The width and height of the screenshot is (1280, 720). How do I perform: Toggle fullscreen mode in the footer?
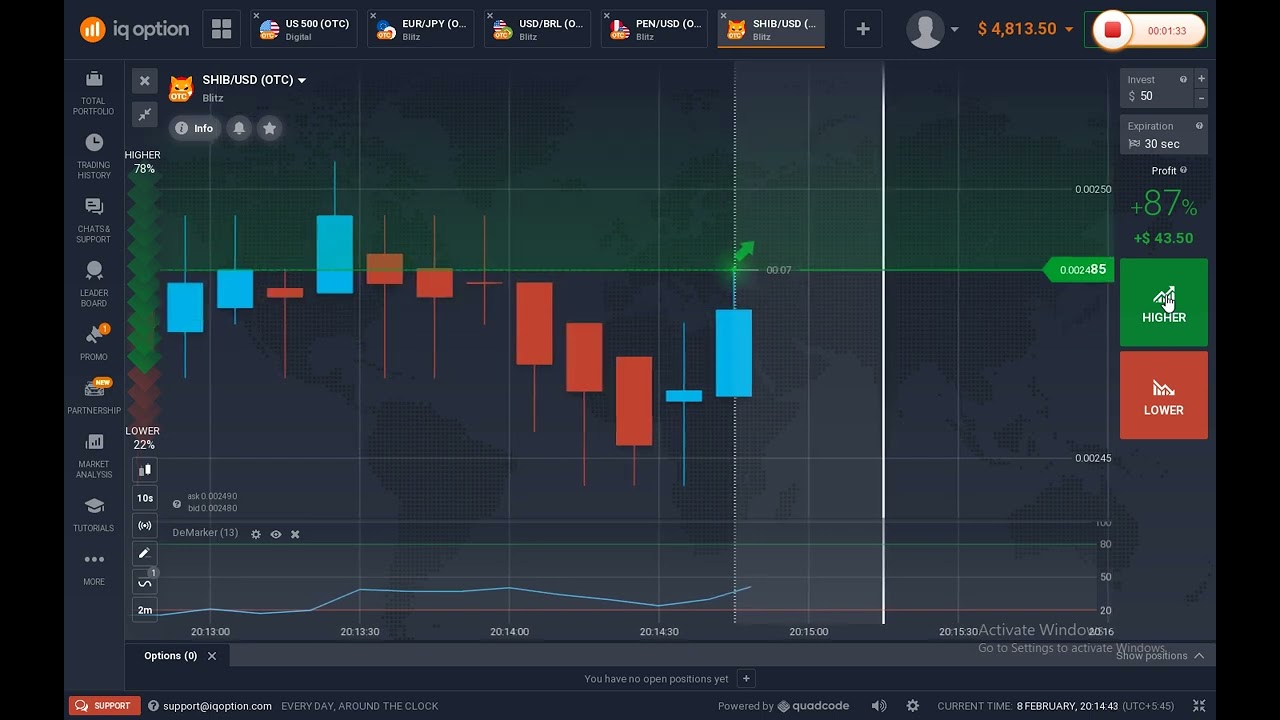[x=1199, y=706]
